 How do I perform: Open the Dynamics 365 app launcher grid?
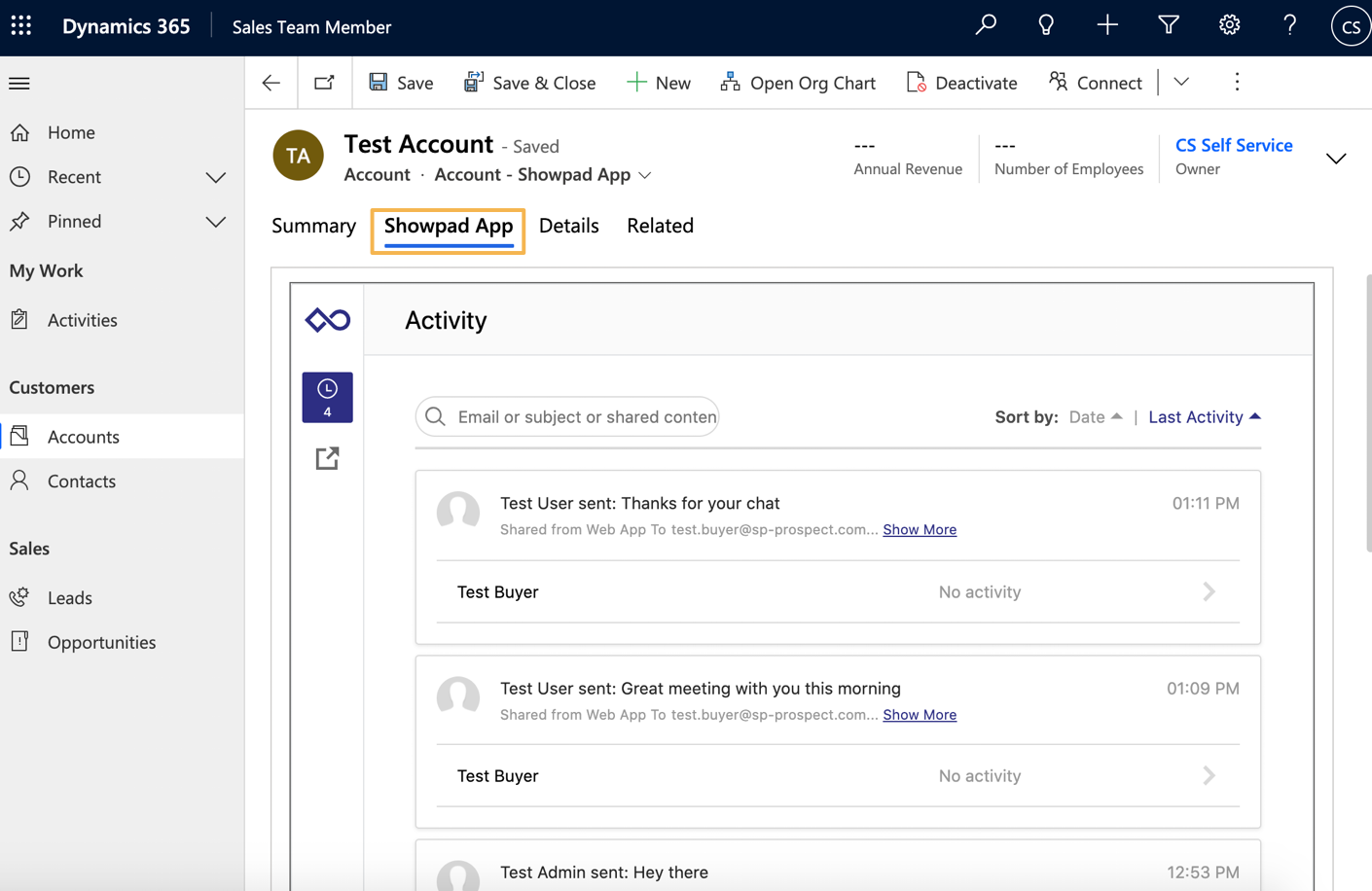pyautogui.click(x=20, y=26)
